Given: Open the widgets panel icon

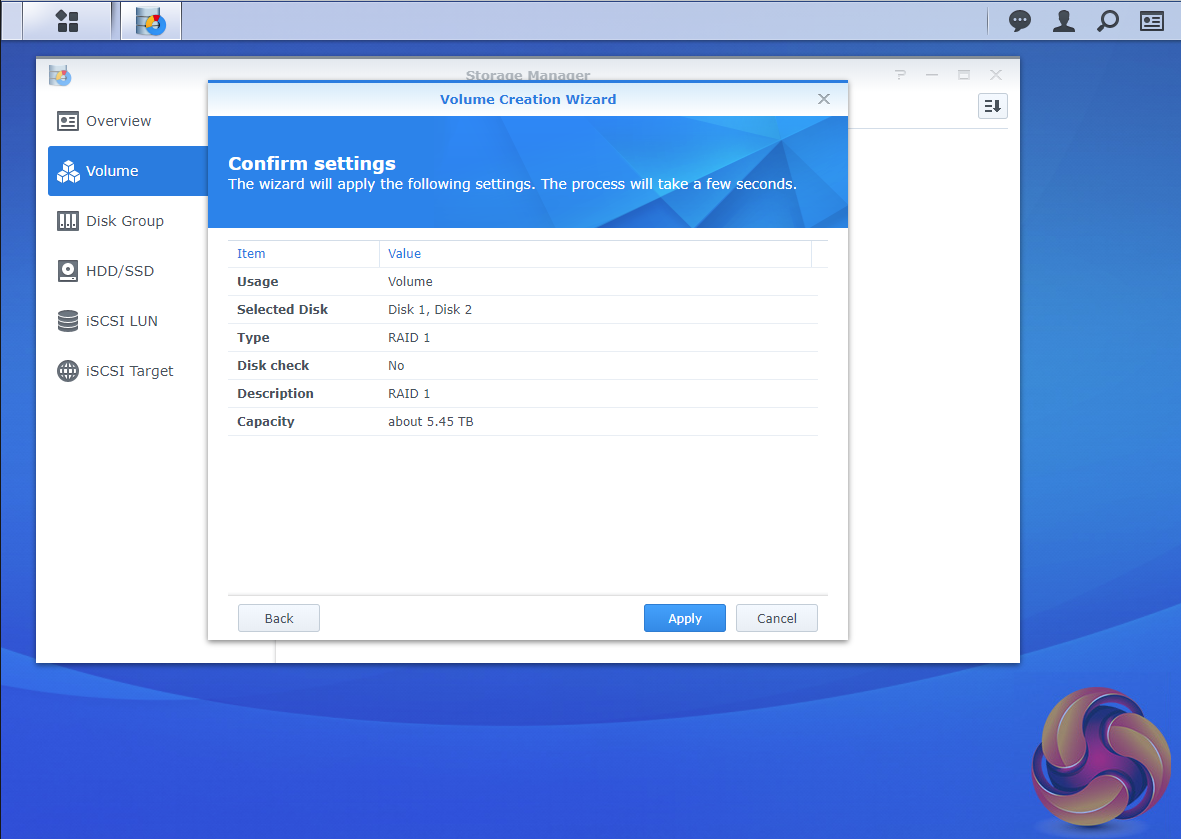Looking at the screenshot, I should pos(1152,21).
